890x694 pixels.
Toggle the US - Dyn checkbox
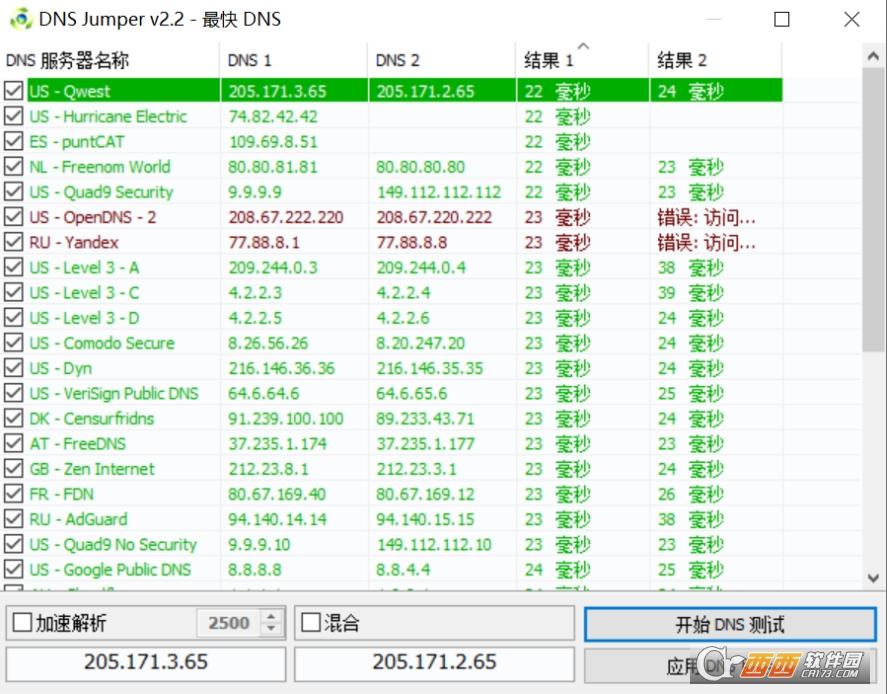(14, 368)
